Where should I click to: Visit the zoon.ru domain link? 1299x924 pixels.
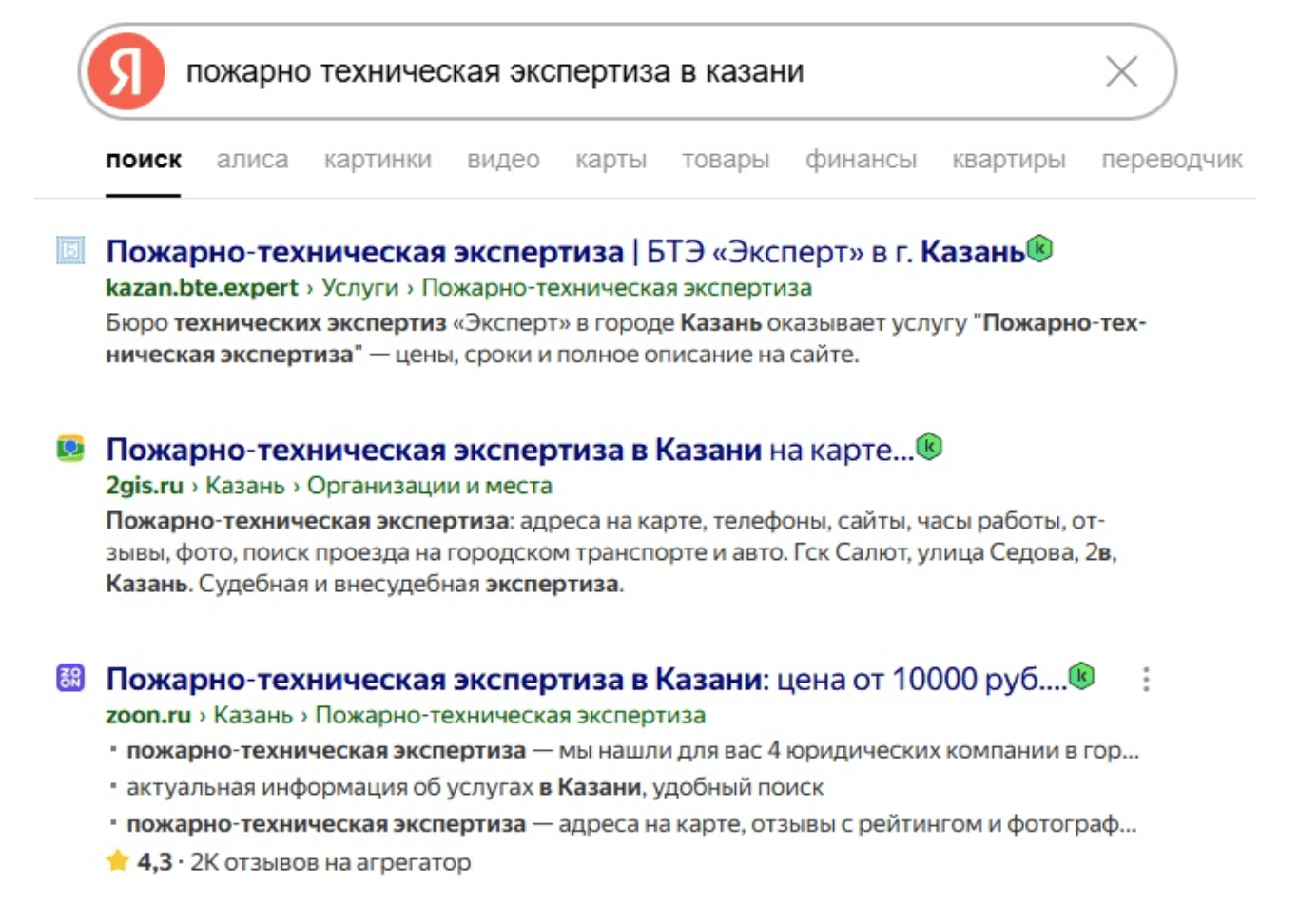(148, 715)
